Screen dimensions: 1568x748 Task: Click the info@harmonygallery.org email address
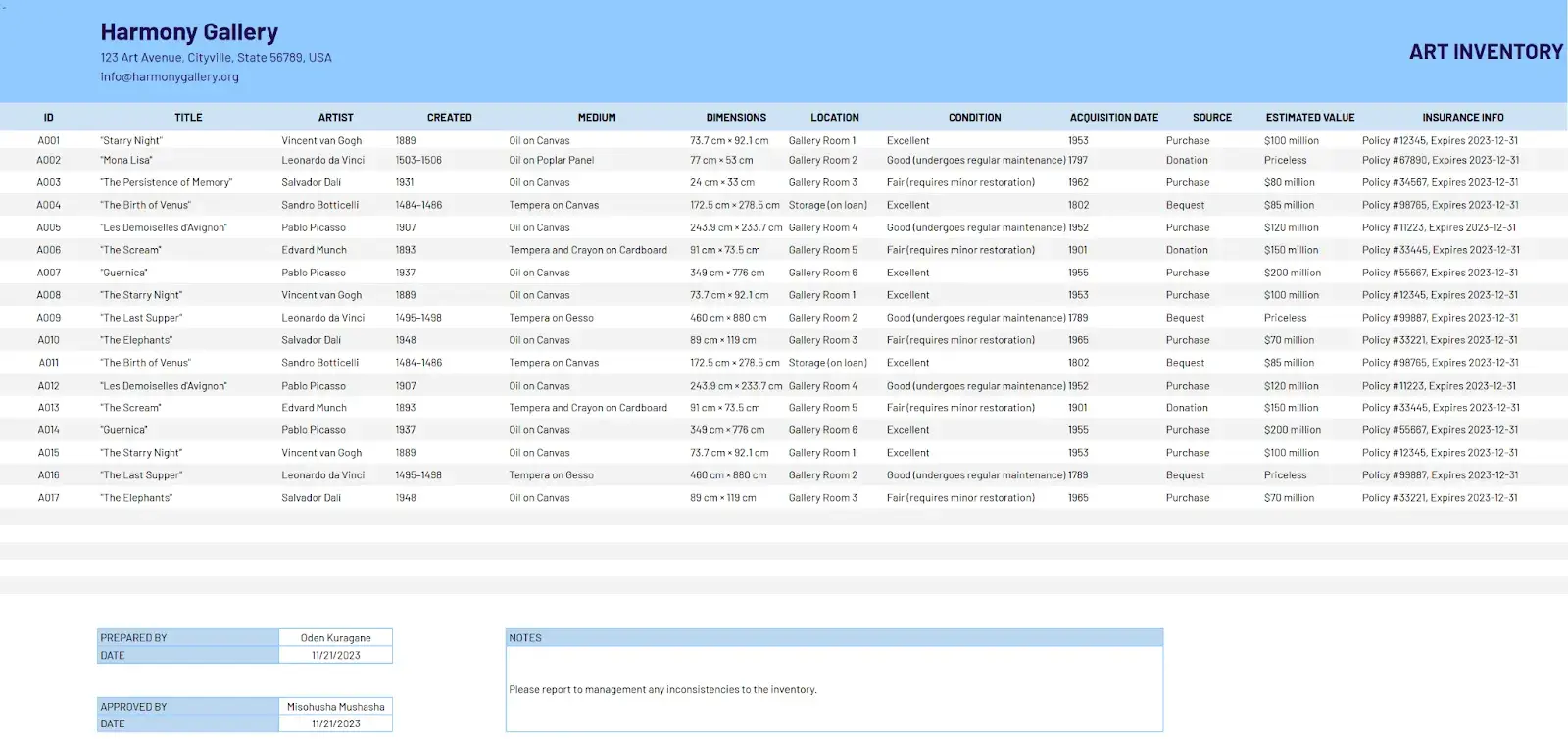pyautogui.click(x=170, y=76)
